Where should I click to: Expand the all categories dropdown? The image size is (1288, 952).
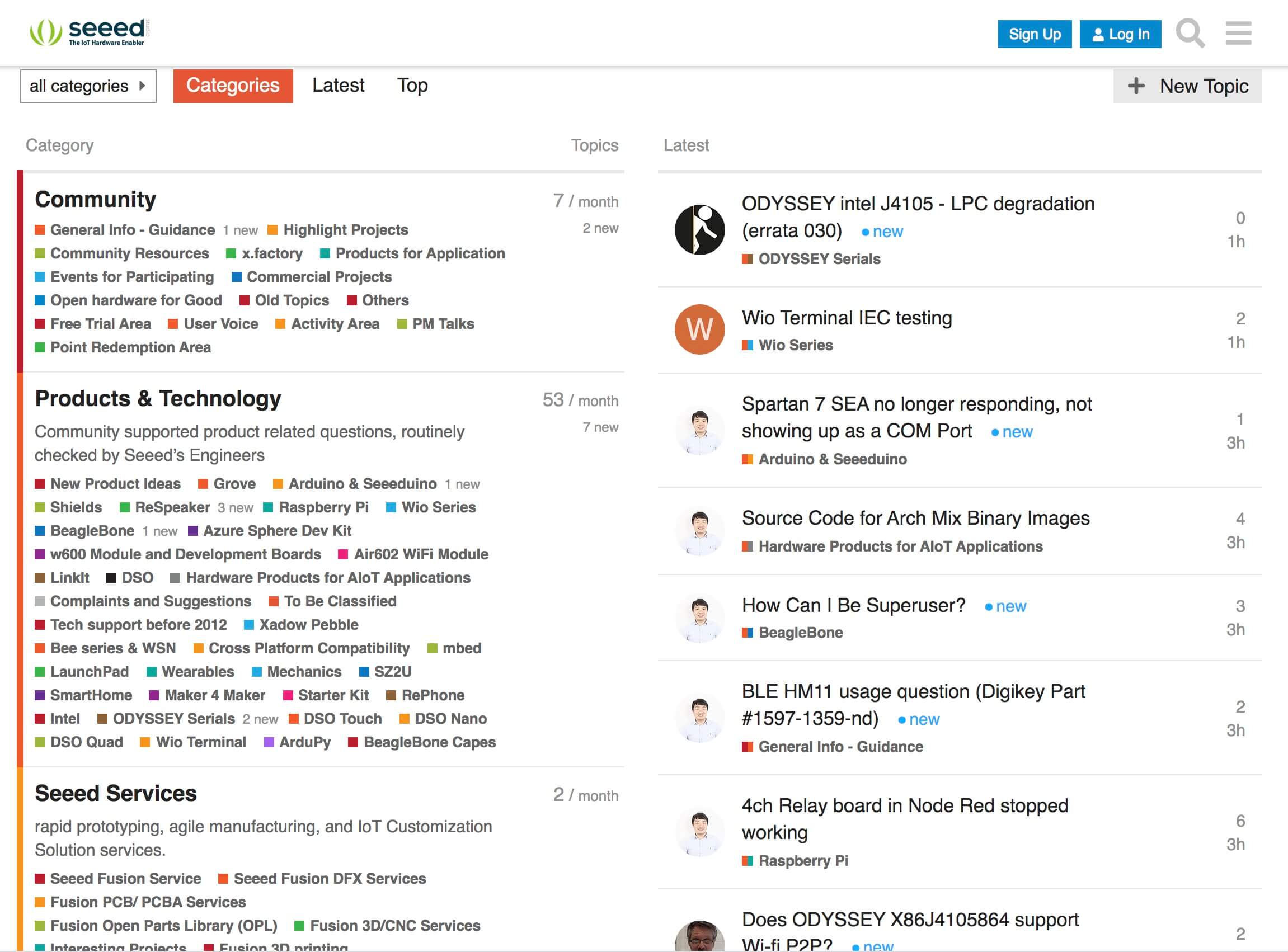click(88, 86)
